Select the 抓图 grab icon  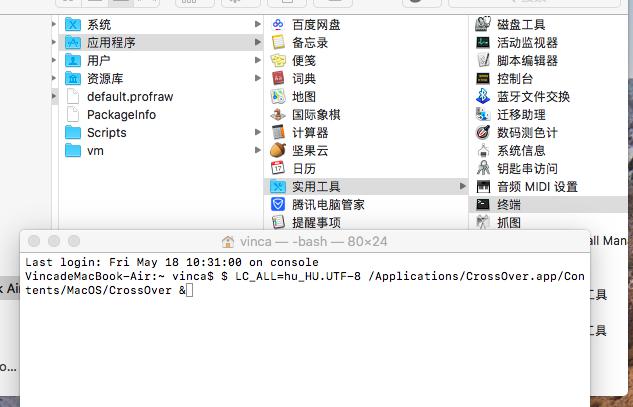tap(483, 222)
